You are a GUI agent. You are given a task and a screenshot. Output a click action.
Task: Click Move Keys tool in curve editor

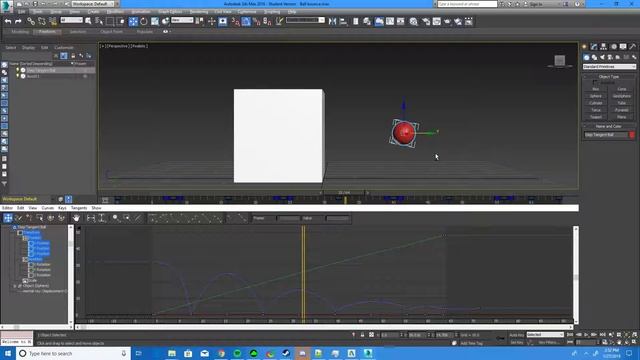[8, 218]
